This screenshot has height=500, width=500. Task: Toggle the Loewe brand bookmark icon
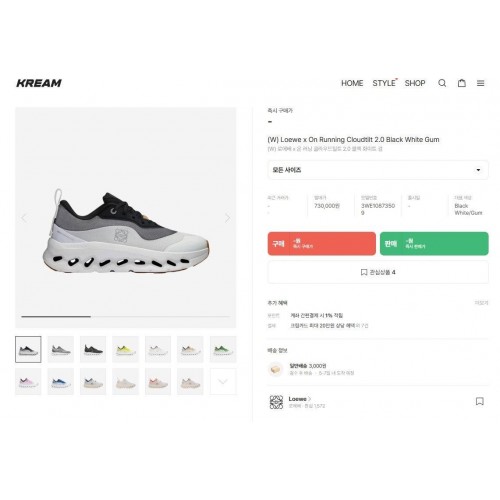click(x=480, y=401)
